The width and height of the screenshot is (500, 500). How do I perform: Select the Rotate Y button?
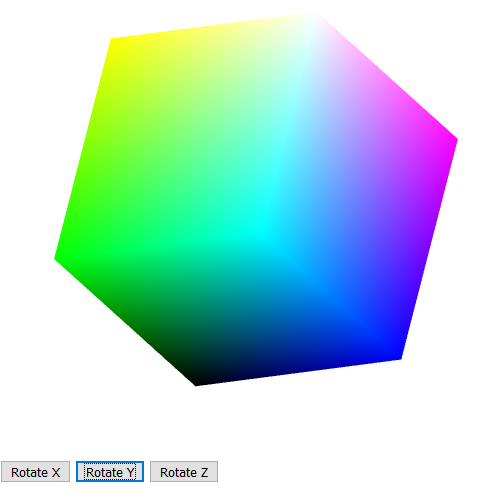point(110,471)
